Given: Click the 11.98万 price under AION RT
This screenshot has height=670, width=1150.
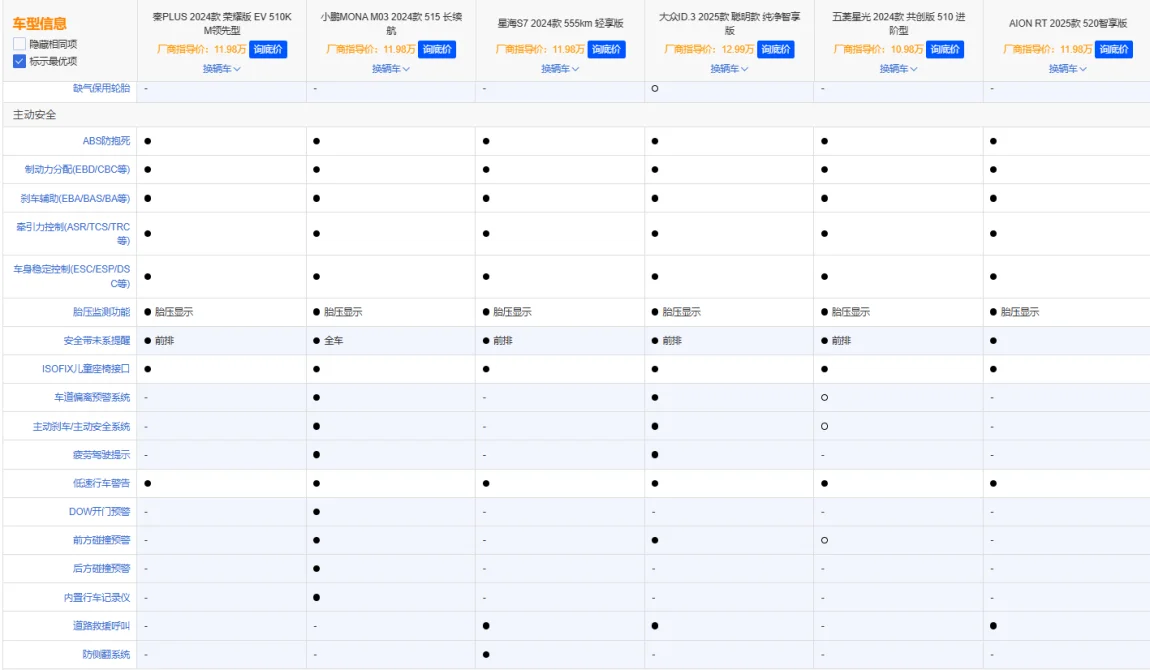Looking at the screenshot, I should (x=1077, y=49).
